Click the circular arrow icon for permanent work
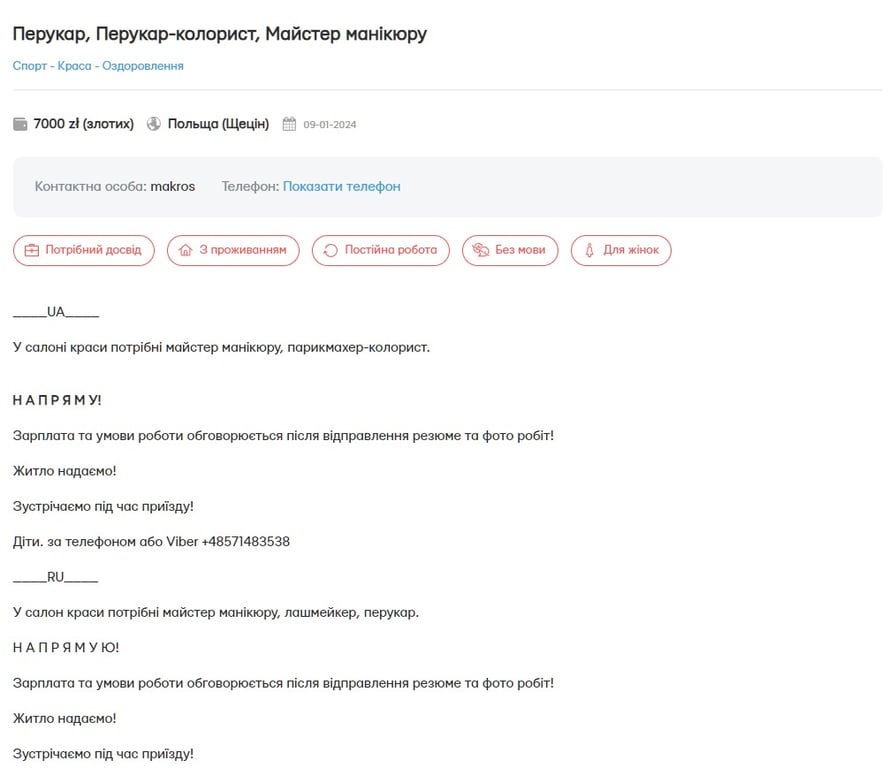 pos(331,250)
